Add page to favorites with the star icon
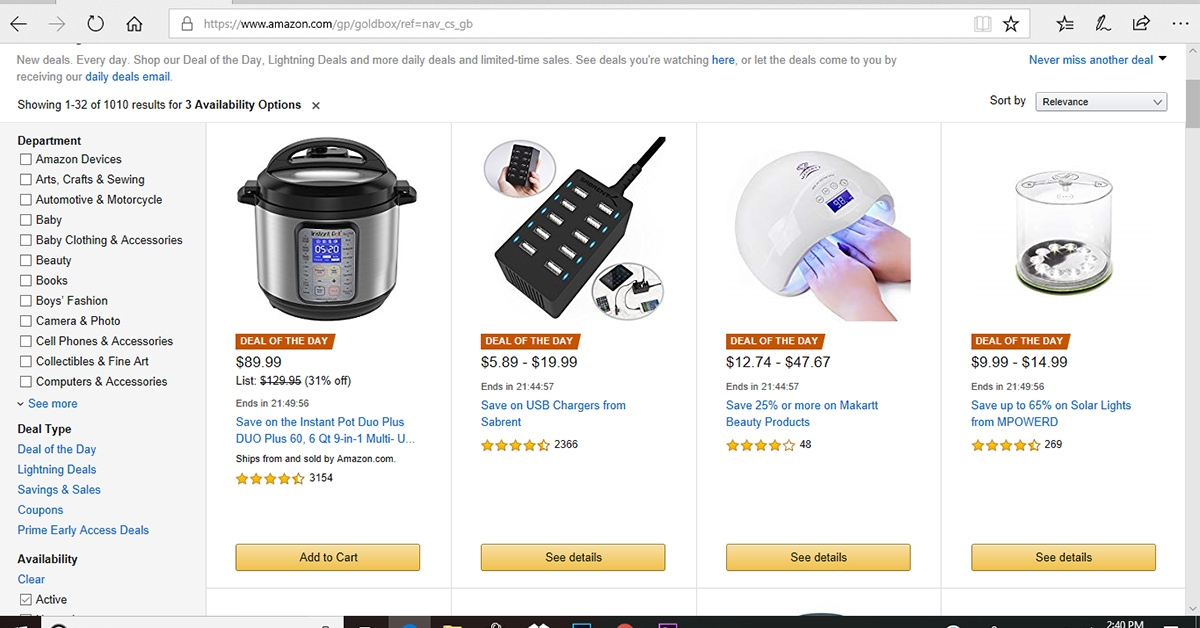The image size is (1200, 628). pyautogui.click(x=1011, y=24)
